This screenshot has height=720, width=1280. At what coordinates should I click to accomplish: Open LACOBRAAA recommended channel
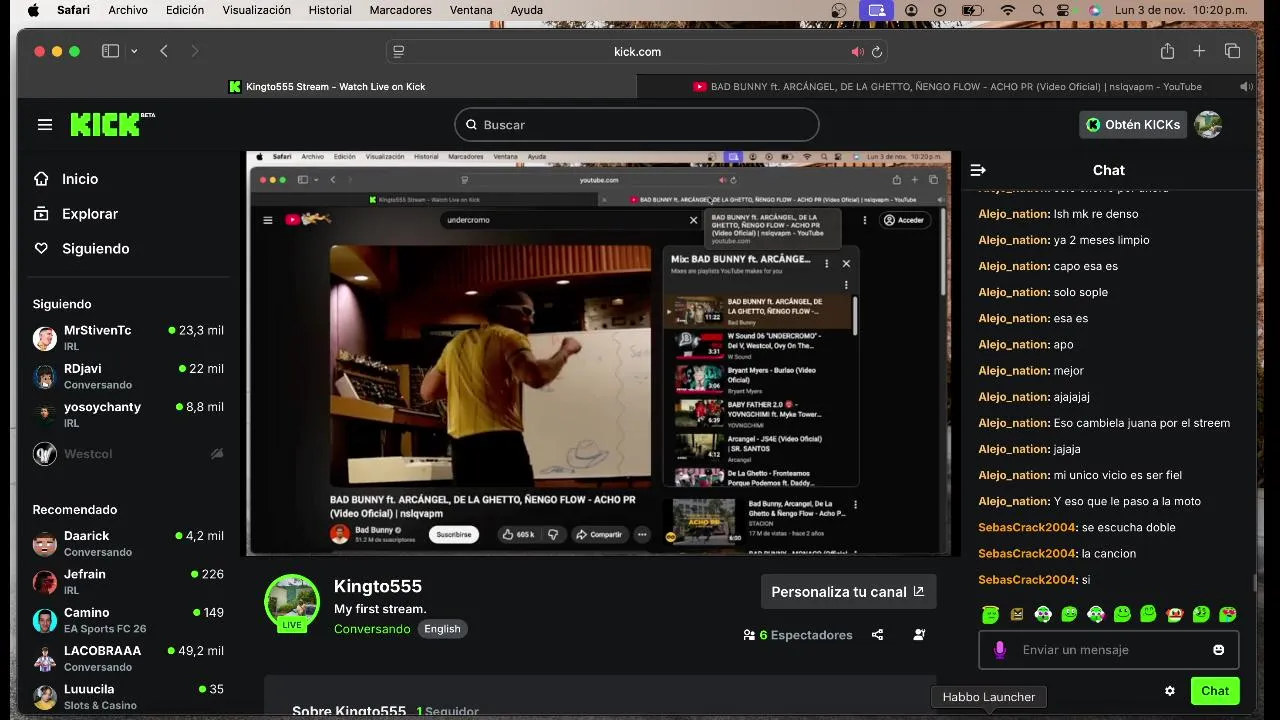pyautogui.click(x=128, y=658)
